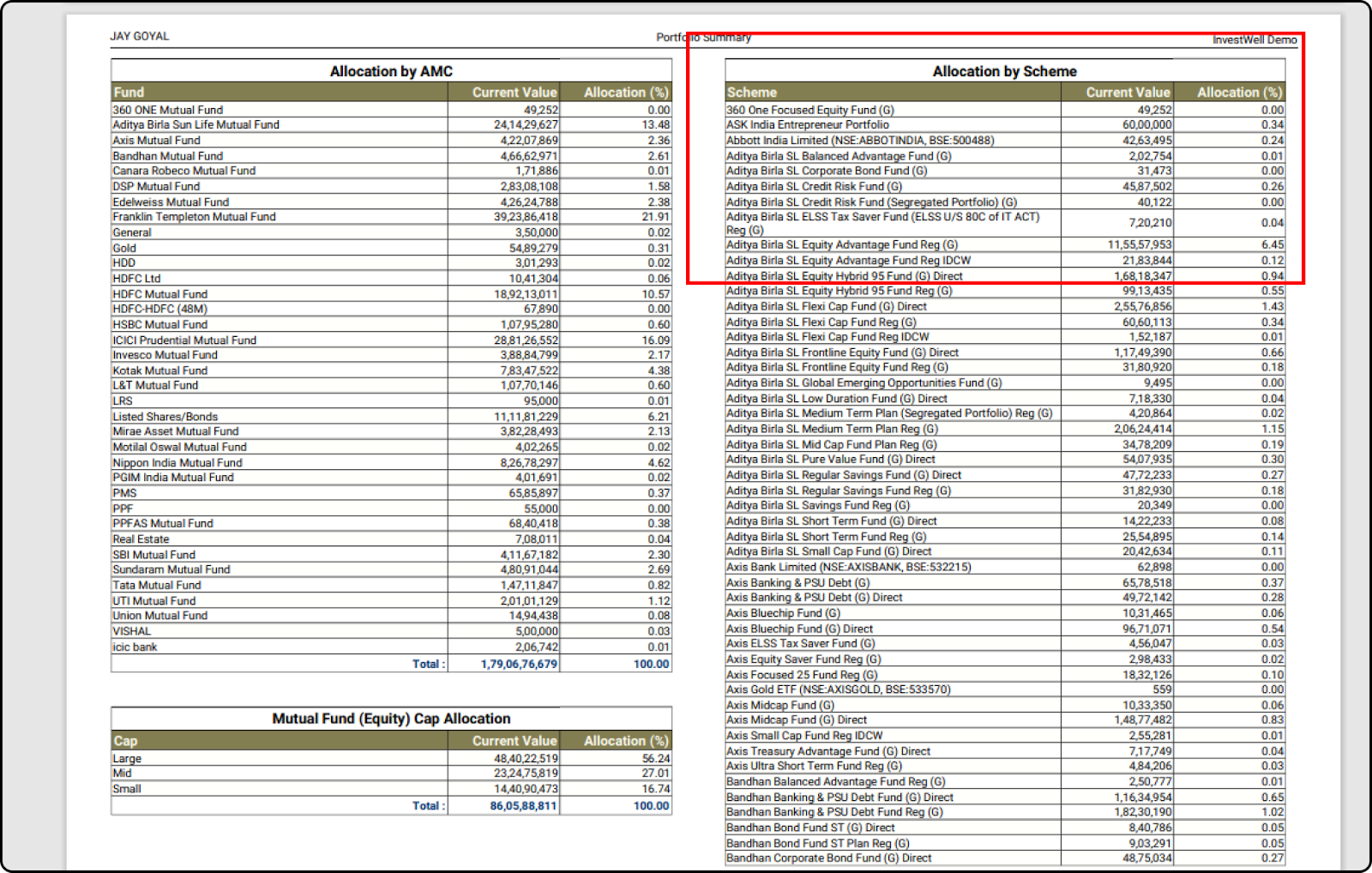
Task: Click the 'icic bank' row
Action: coord(391,647)
